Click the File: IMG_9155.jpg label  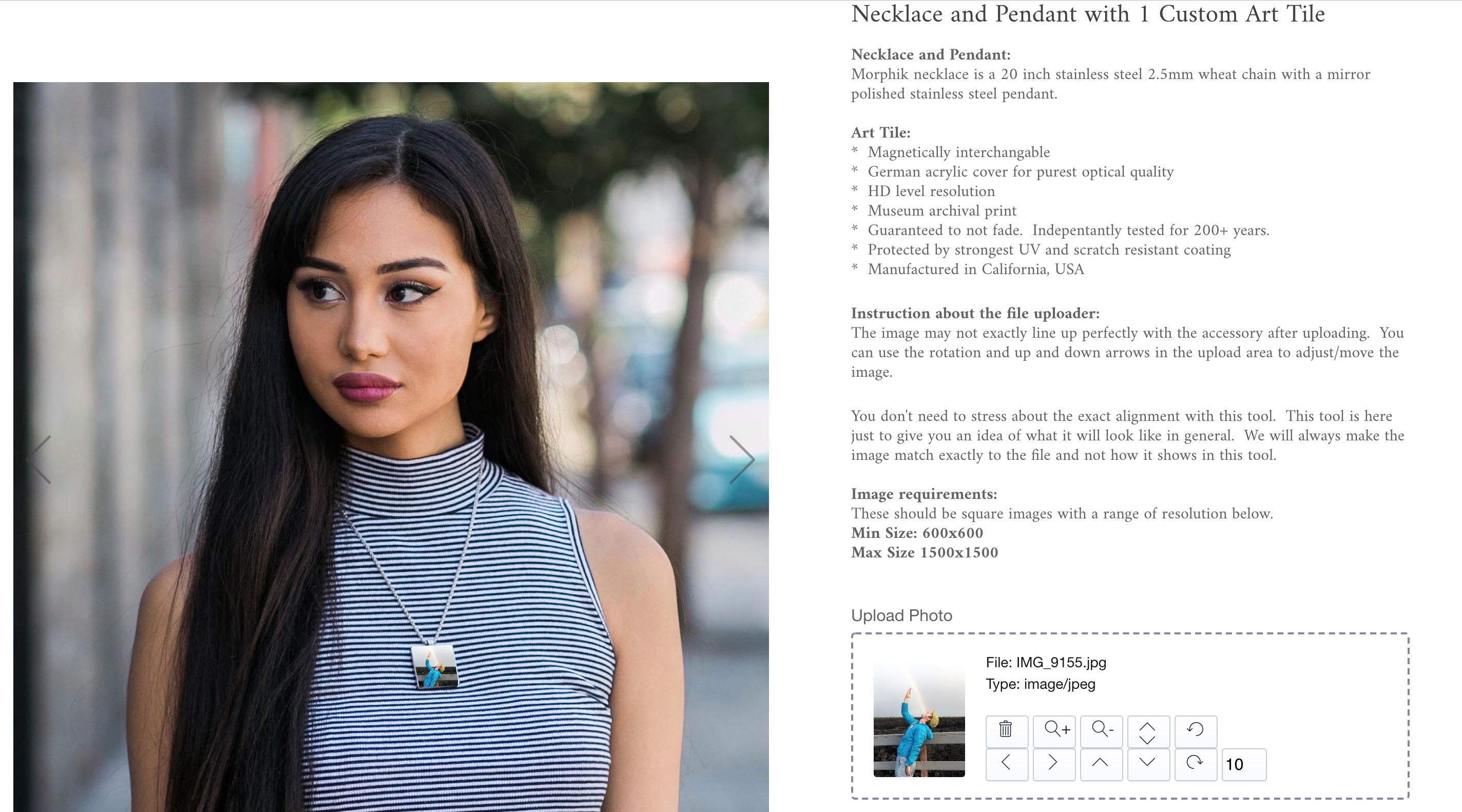(x=1045, y=662)
